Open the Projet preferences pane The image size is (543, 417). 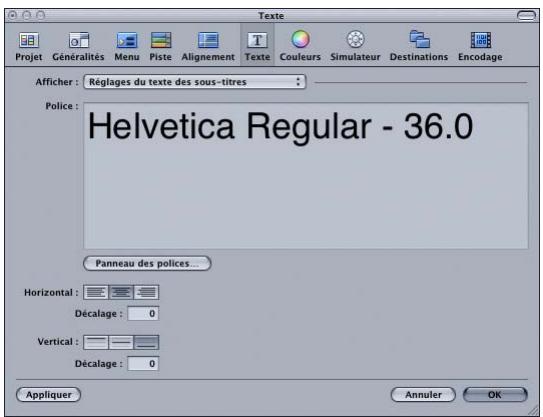tap(29, 46)
